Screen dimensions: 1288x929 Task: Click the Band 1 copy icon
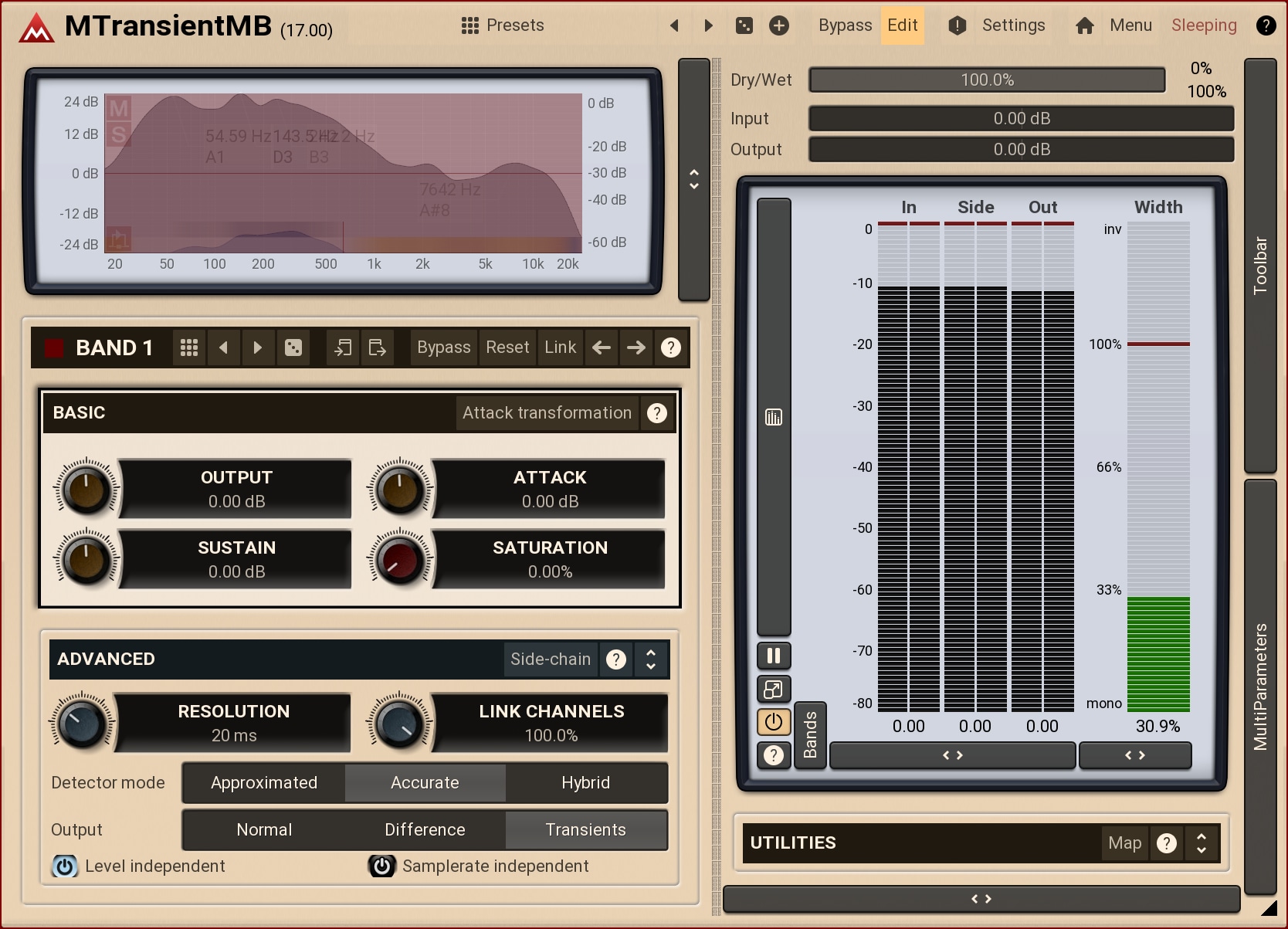pyautogui.click(x=343, y=348)
